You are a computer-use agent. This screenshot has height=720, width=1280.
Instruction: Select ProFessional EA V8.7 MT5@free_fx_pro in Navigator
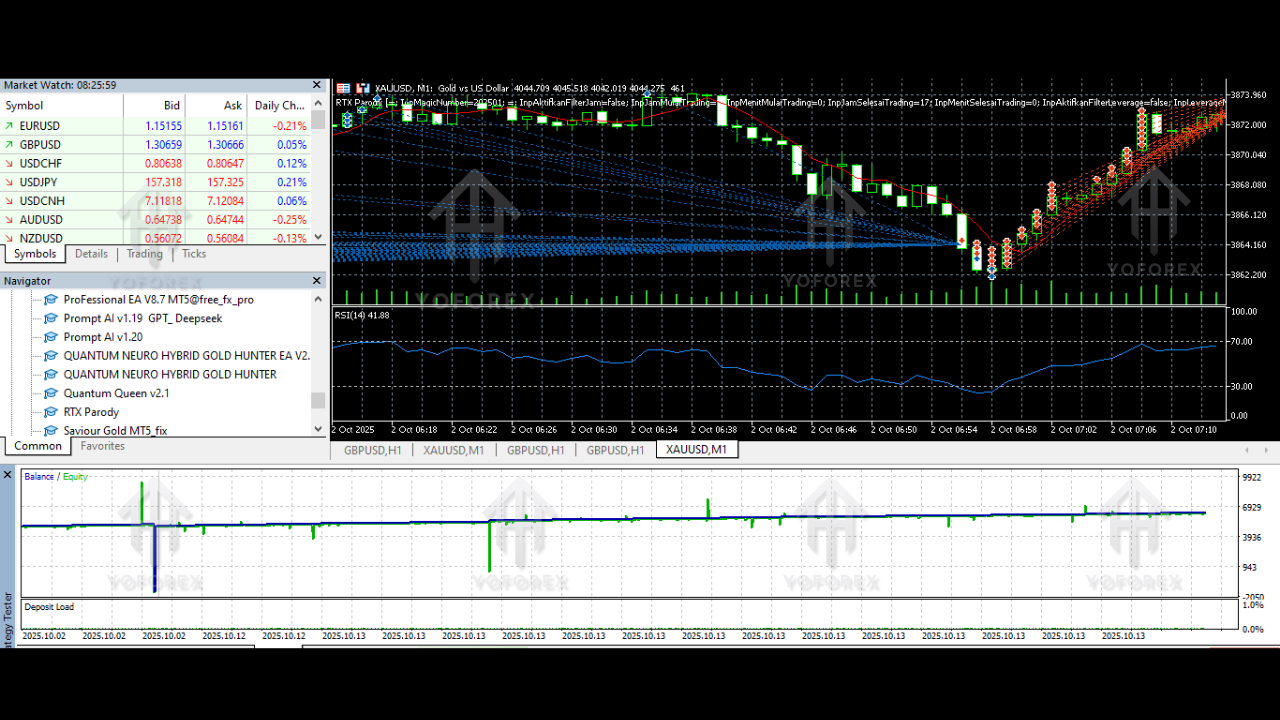coord(158,299)
